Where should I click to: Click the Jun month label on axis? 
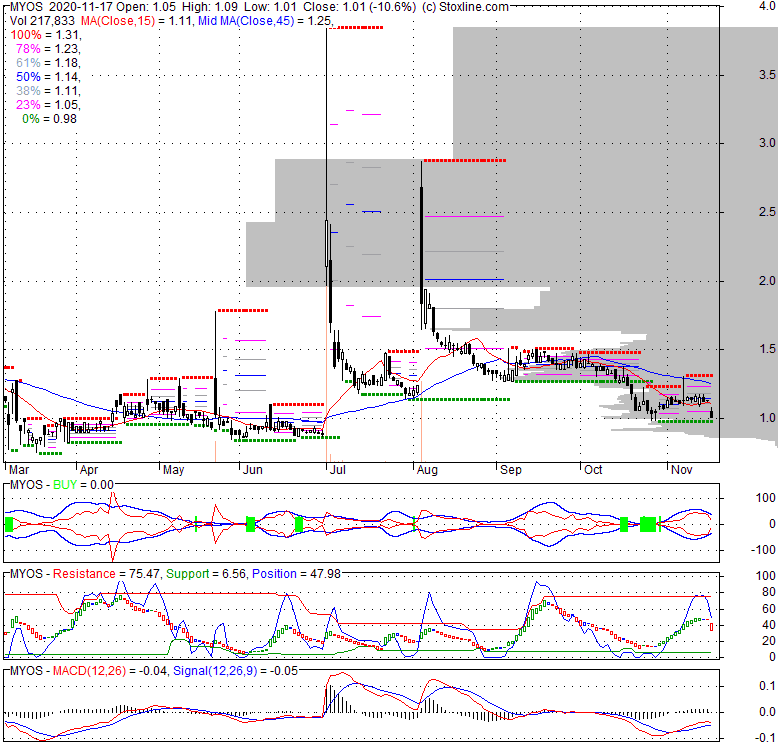(253, 470)
